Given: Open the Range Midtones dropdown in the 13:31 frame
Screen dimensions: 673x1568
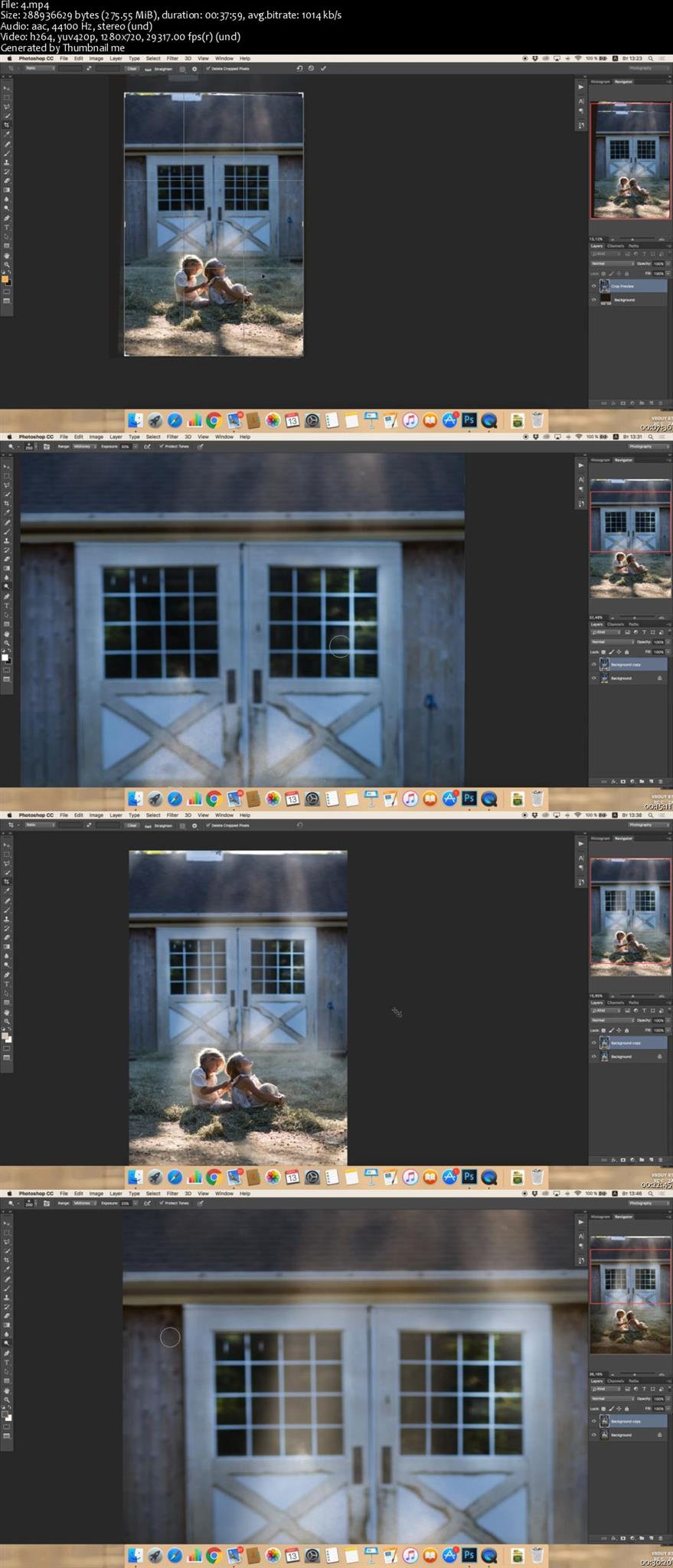Looking at the screenshot, I should click(84, 446).
